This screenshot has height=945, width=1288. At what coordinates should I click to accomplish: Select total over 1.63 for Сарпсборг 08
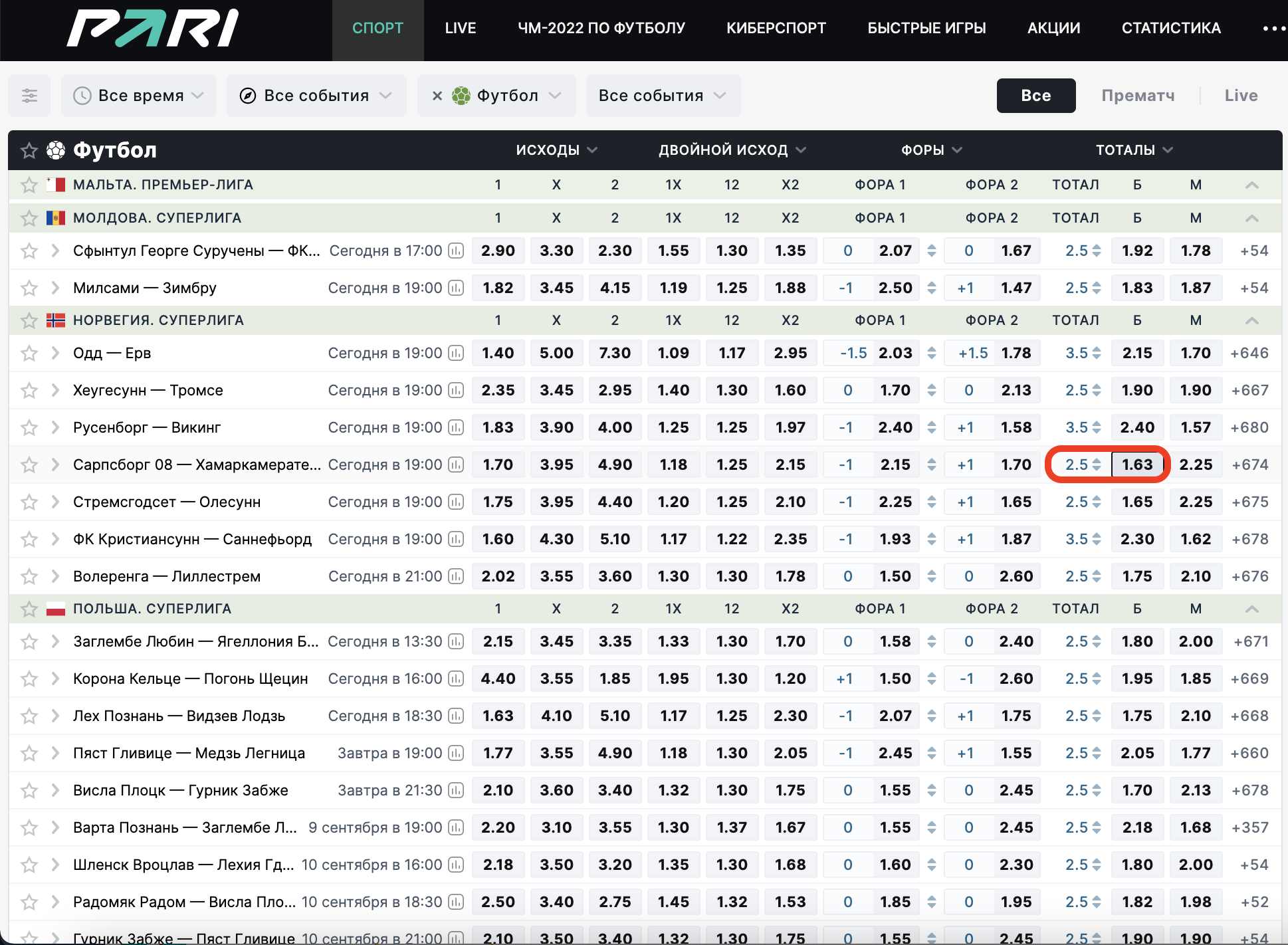click(1137, 465)
